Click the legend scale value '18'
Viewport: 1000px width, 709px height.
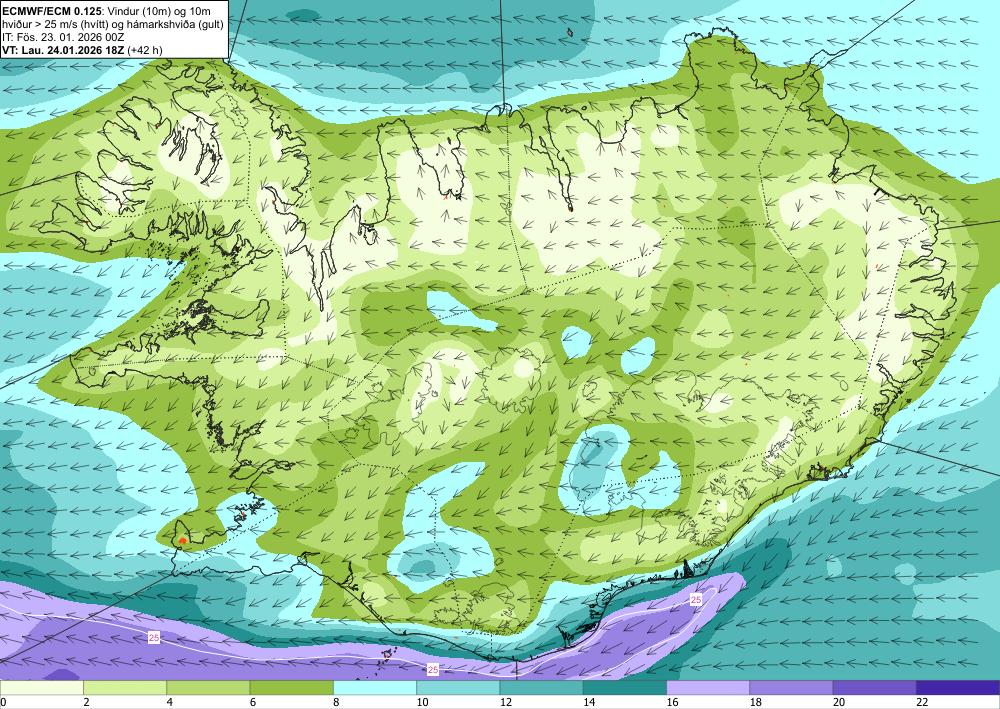(755, 703)
